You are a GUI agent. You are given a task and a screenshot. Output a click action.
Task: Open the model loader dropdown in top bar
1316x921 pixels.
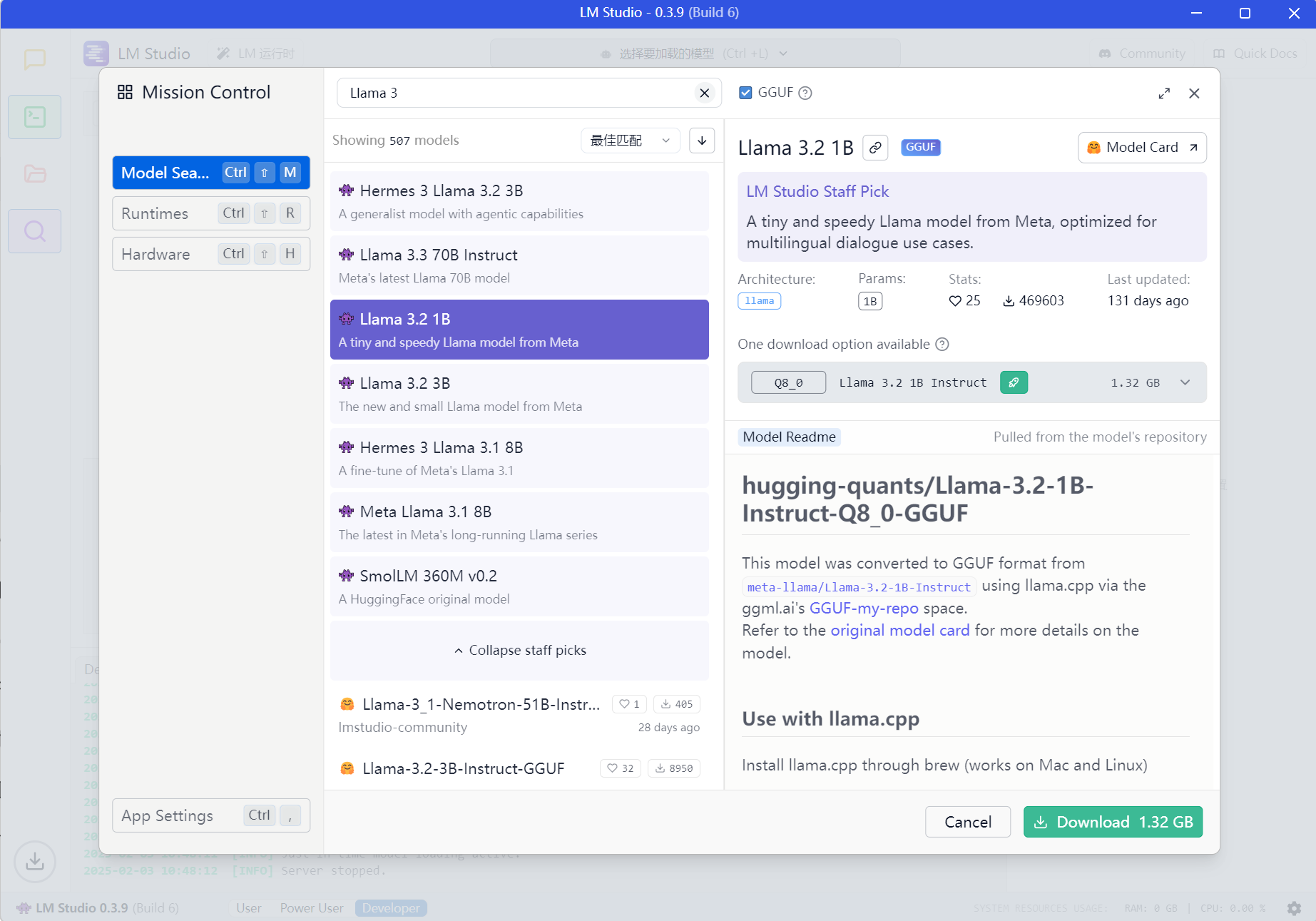click(695, 54)
